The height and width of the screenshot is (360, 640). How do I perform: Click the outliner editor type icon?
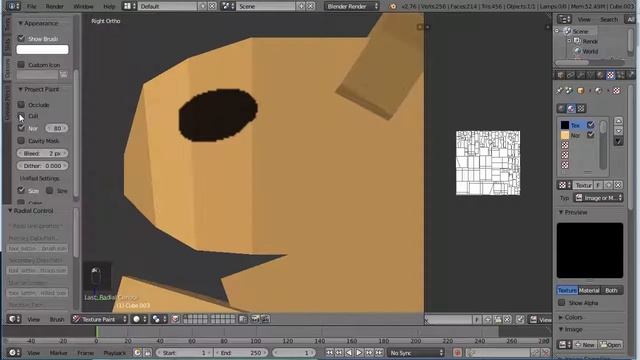[x=564, y=19]
